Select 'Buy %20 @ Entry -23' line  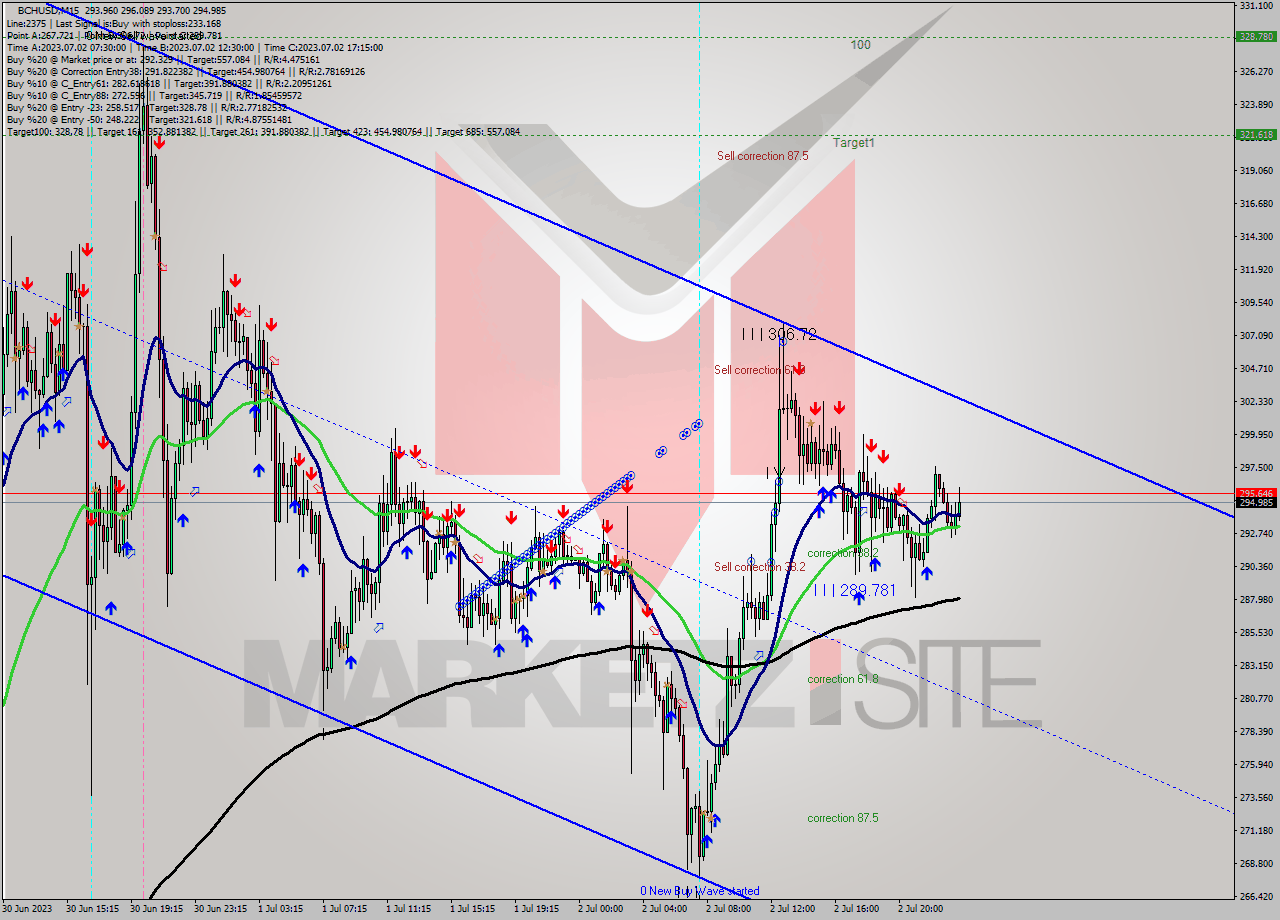[149, 107]
